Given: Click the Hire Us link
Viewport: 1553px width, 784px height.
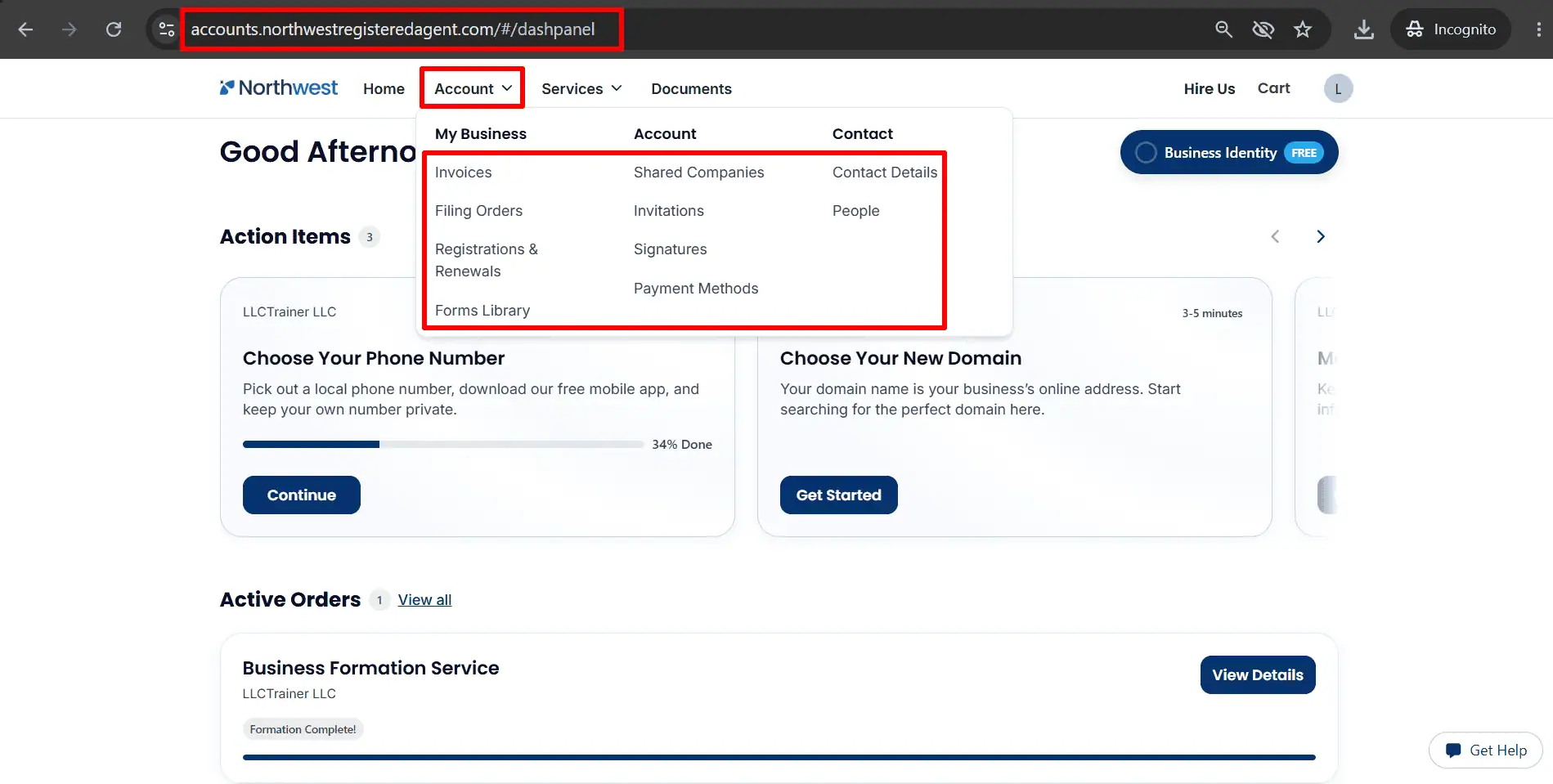Looking at the screenshot, I should (1209, 88).
